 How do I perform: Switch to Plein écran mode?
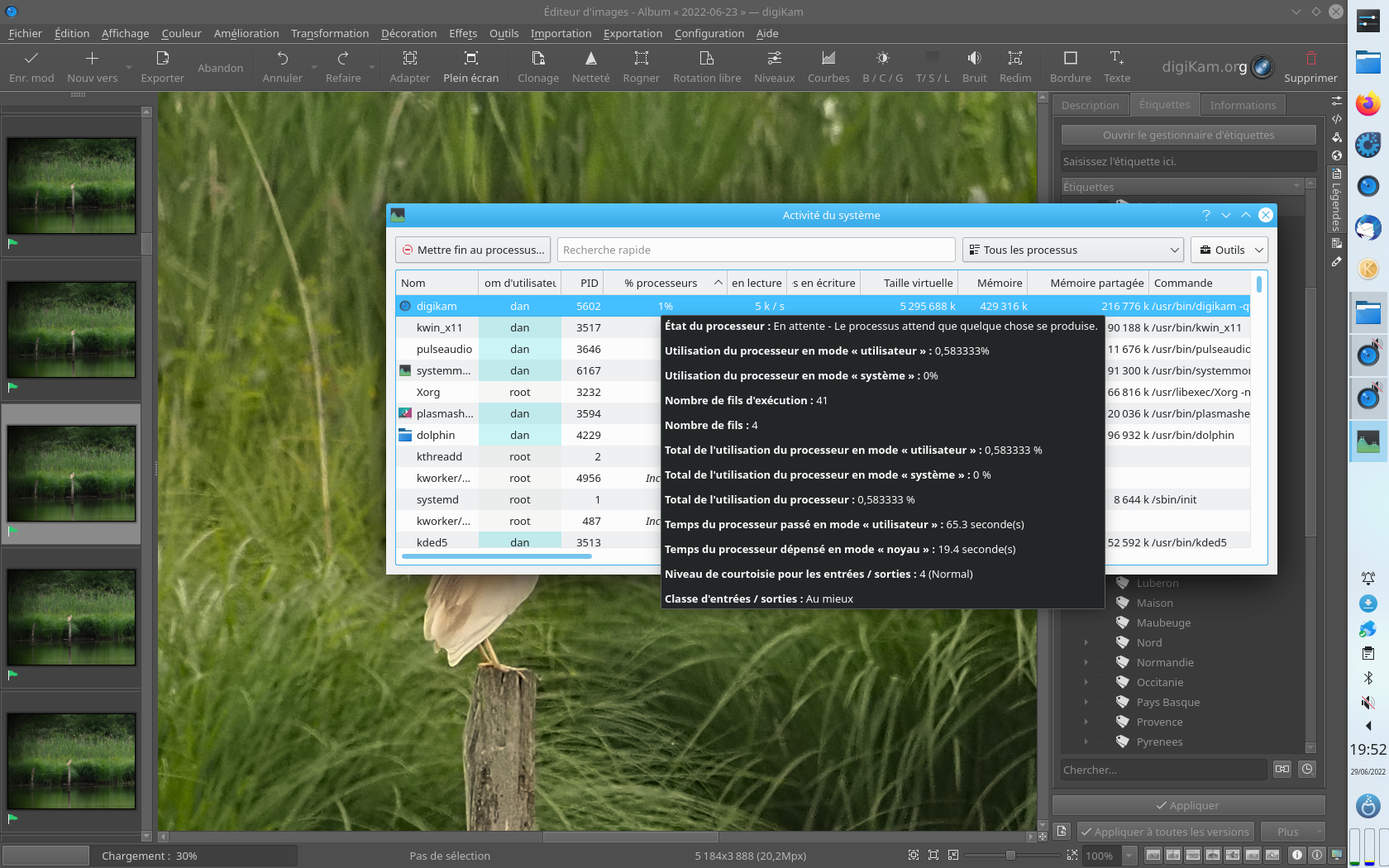[x=471, y=67]
